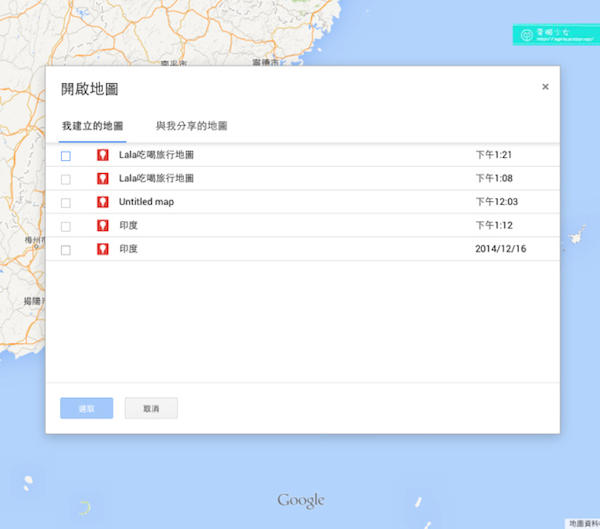The width and height of the screenshot is (600, 529).
Task: Click map icon for Lala吃喝旅行地圖 saved 下午1:08
Action: (102, 178)
